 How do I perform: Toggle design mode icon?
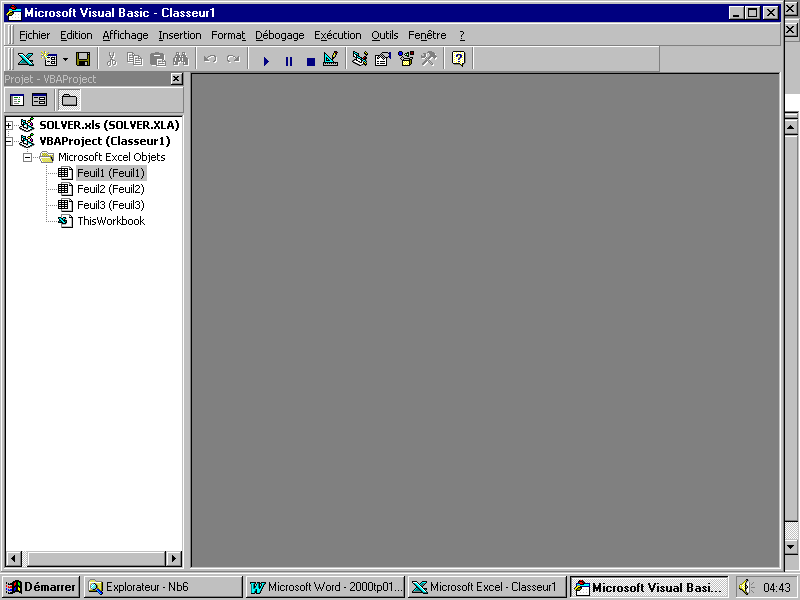pyautogui.click(x=331, y=59)
